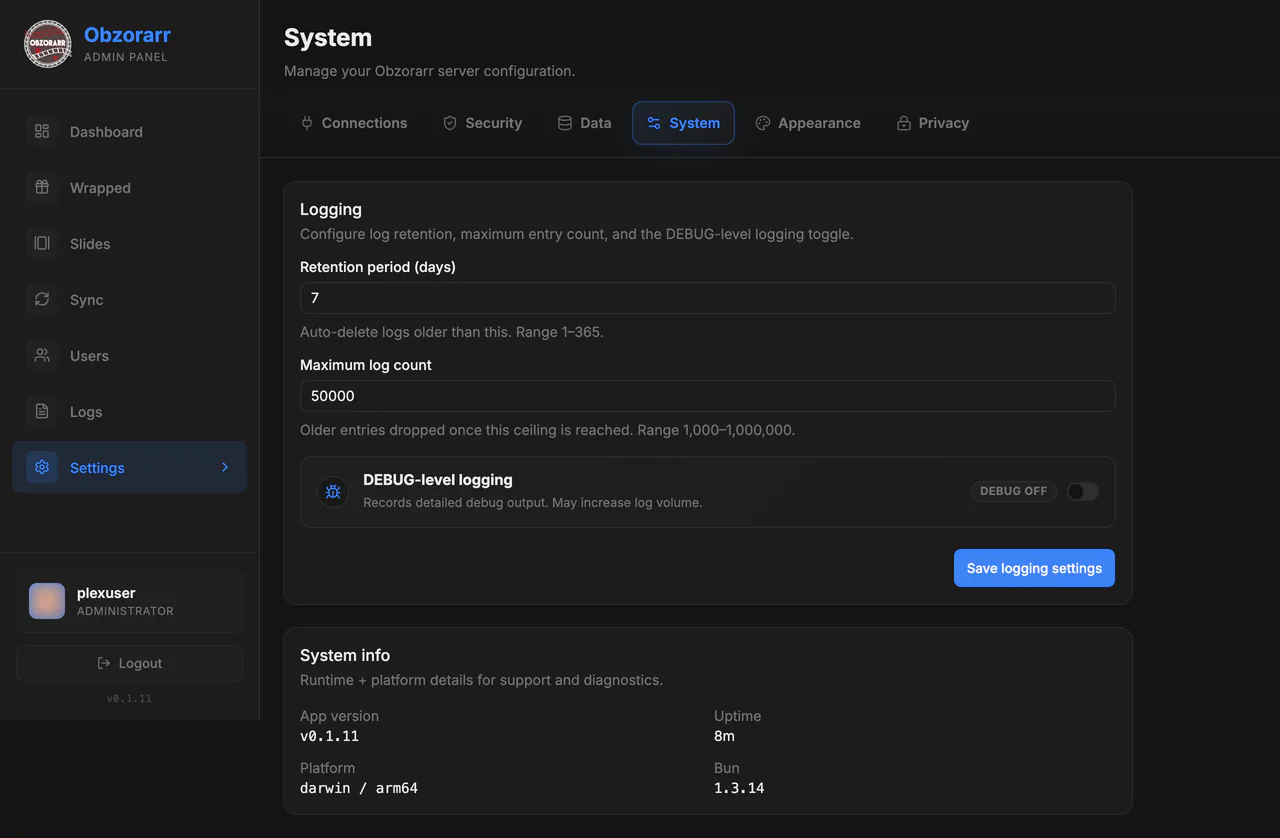Viewport: 1280px width, 838px height.
Task: Click the Settings gear icon in sidebar
Action: pyautogui.click(x=42, y=467)
